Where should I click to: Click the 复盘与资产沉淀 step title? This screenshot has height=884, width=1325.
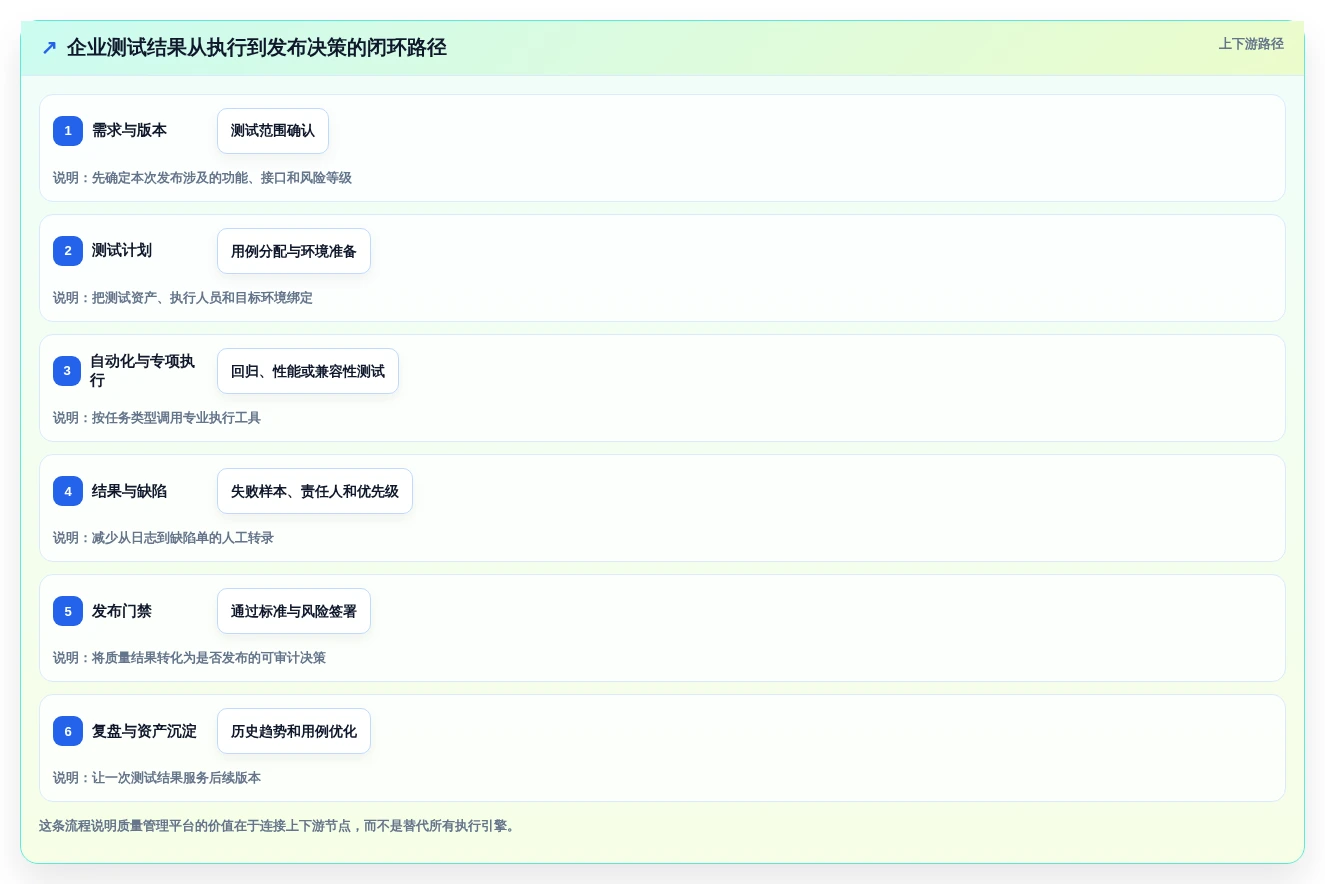coord(144,731)
